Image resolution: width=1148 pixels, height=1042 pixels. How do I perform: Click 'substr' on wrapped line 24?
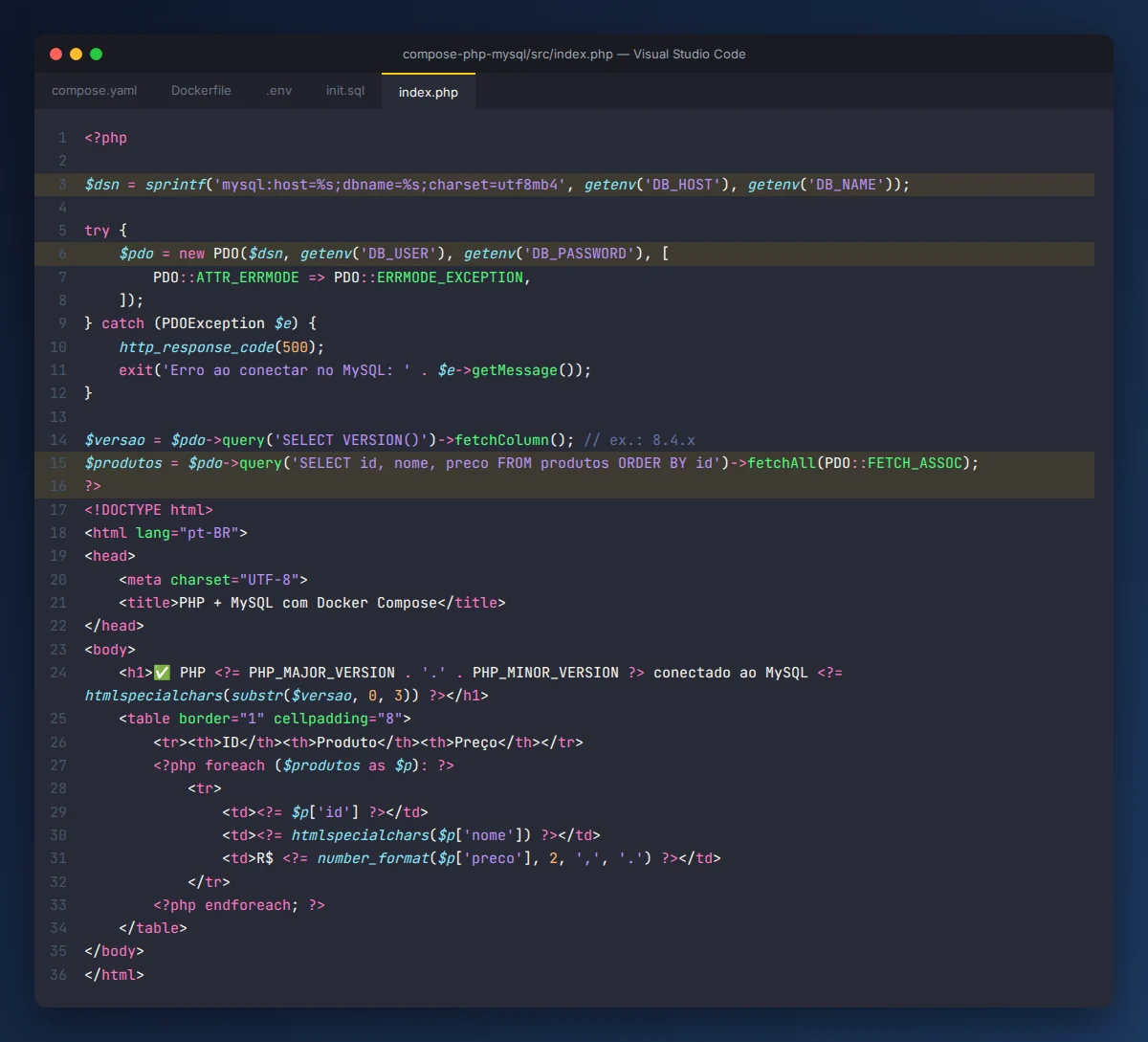pyautogui.click(x=257, y=696)
